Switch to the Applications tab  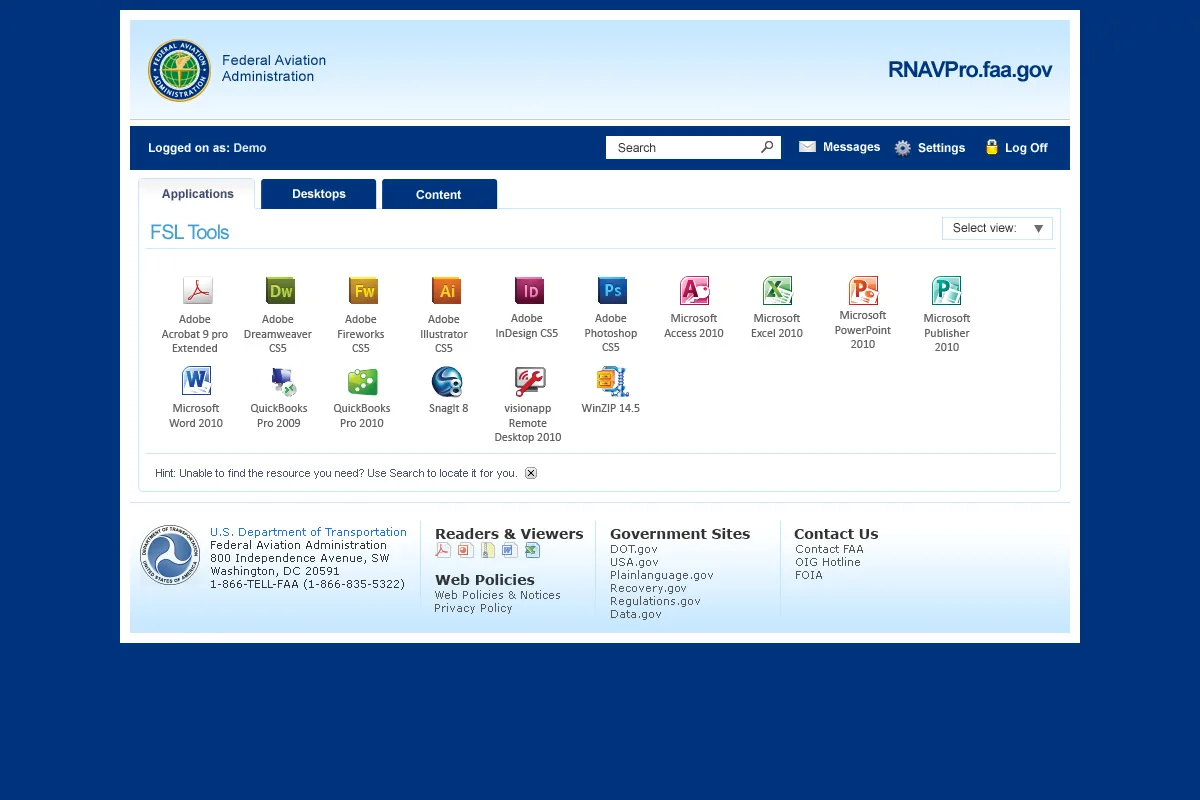tap(197, 194)
